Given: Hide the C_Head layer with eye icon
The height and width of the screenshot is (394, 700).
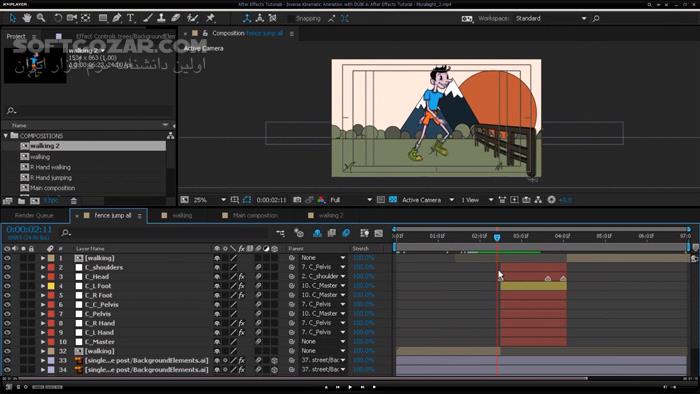Looking at the screenshot, I should point(7,277).
